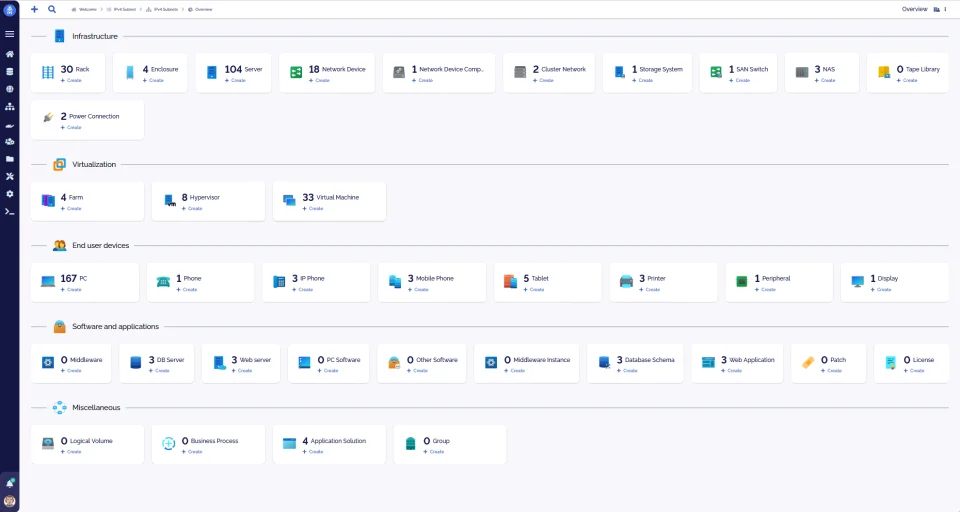Click the Hypervisor card icon
Screen dimensions: 960x512
point(170,200)
